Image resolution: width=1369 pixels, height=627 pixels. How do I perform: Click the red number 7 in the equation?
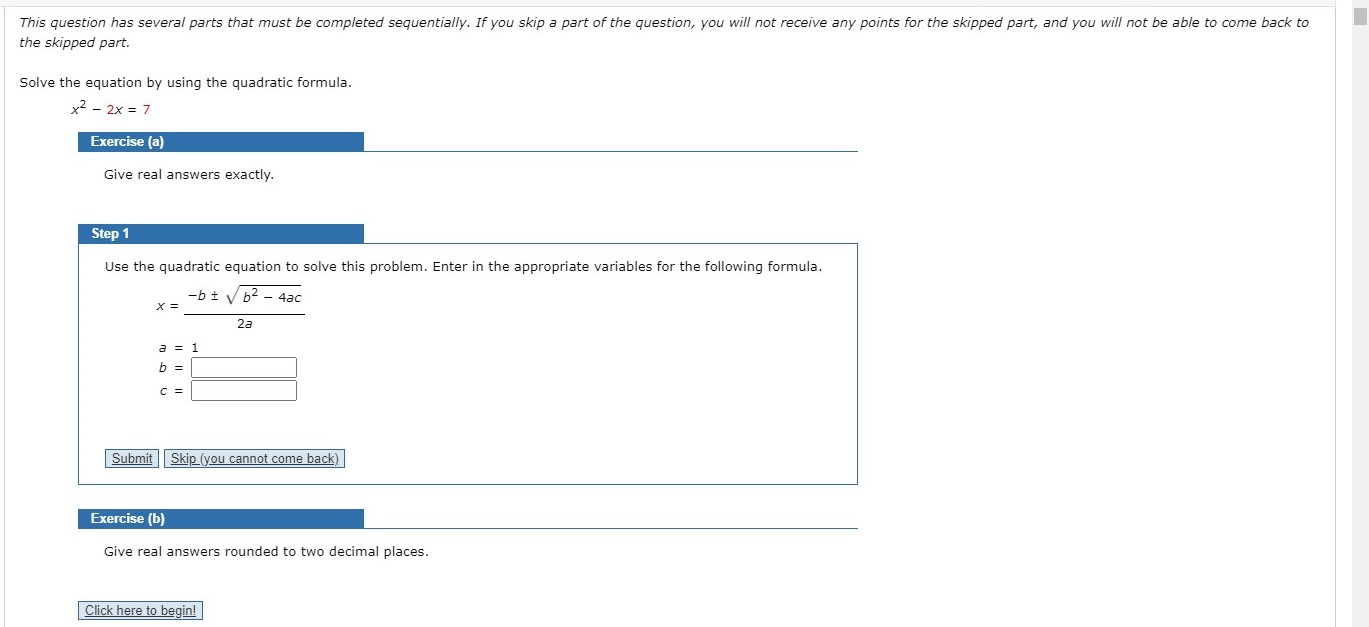[x=146, y=108]
